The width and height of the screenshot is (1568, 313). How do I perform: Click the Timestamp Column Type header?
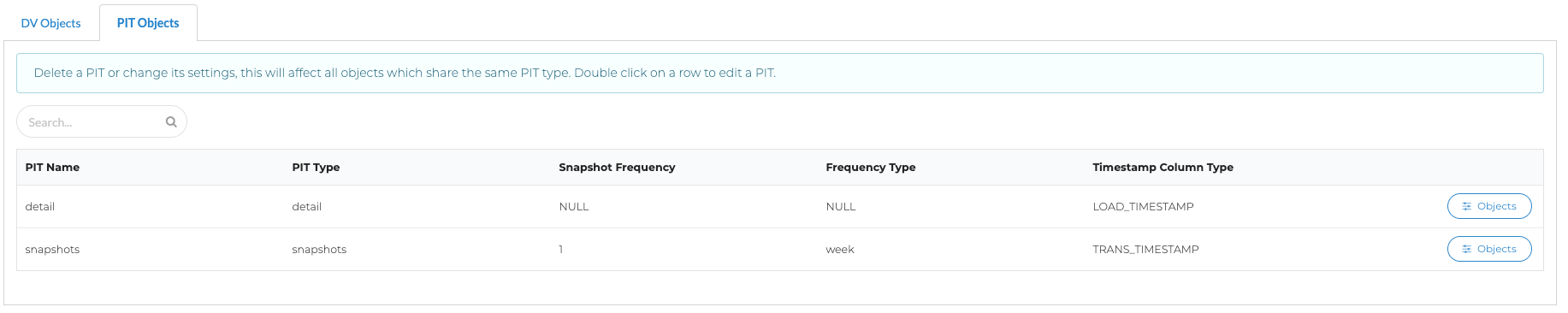click(x=1163, y=167)
